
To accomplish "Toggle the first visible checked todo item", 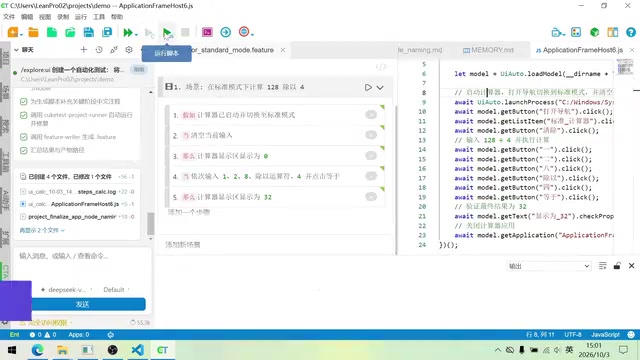I will coord(24,101).
